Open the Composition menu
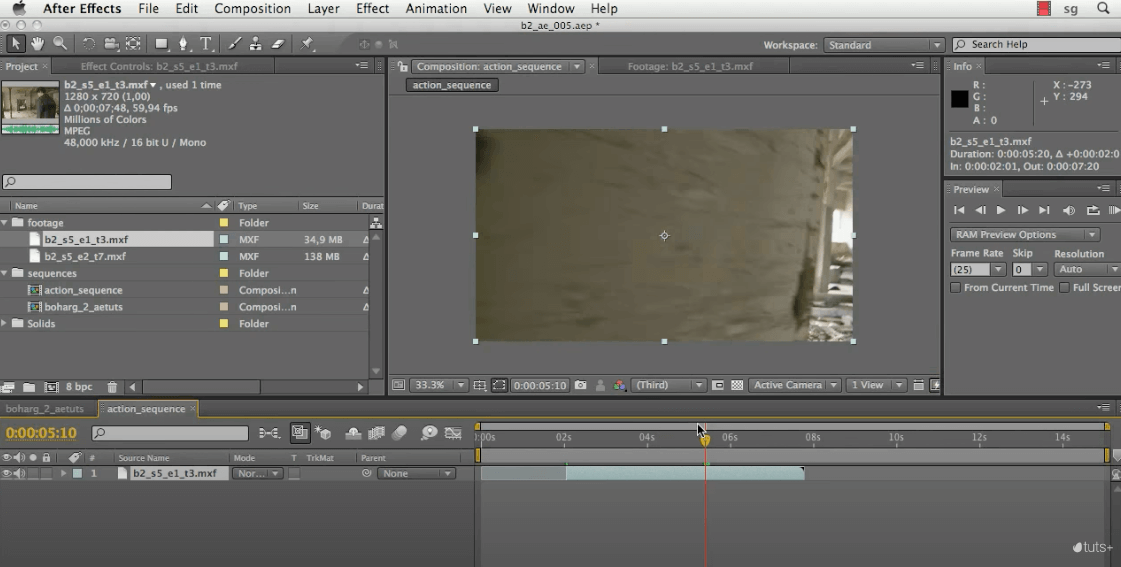 click(x=251, y=9)
